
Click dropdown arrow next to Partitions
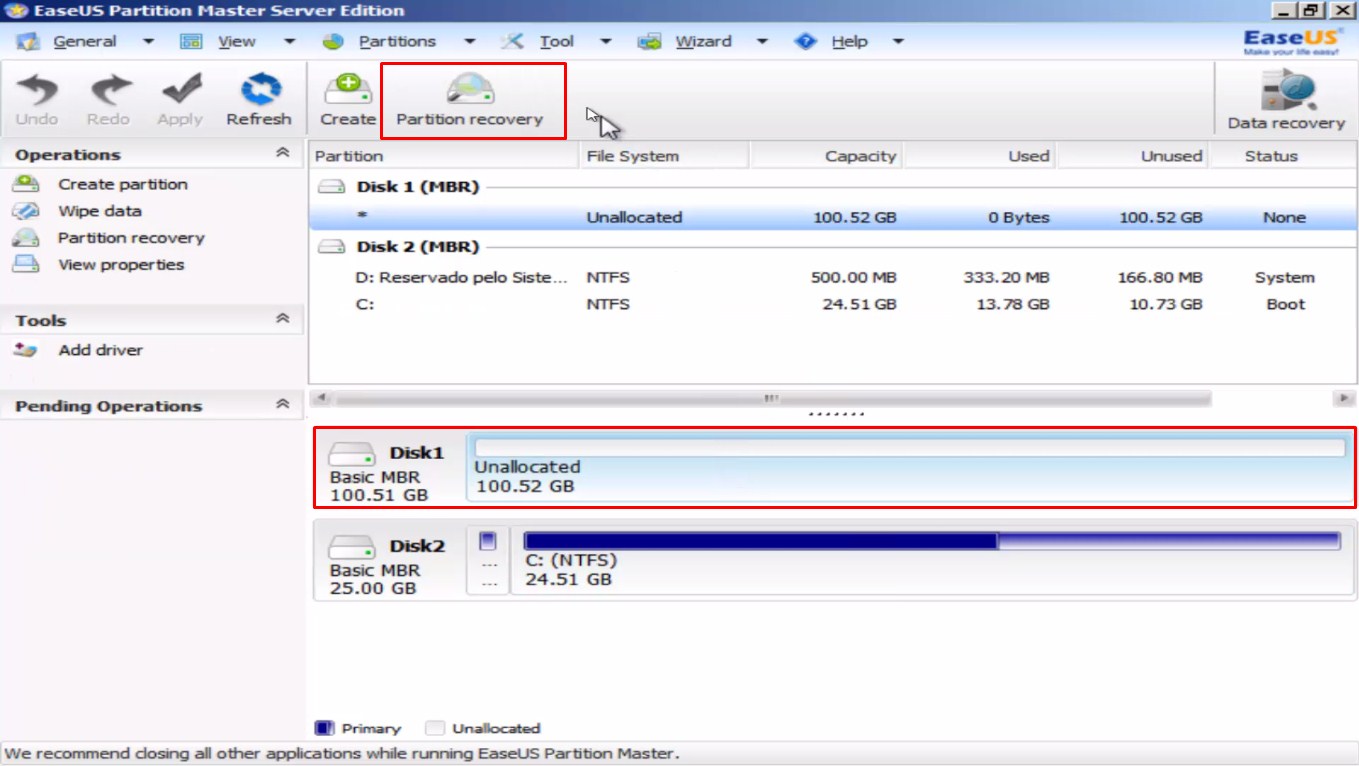[x=469, y=42]
